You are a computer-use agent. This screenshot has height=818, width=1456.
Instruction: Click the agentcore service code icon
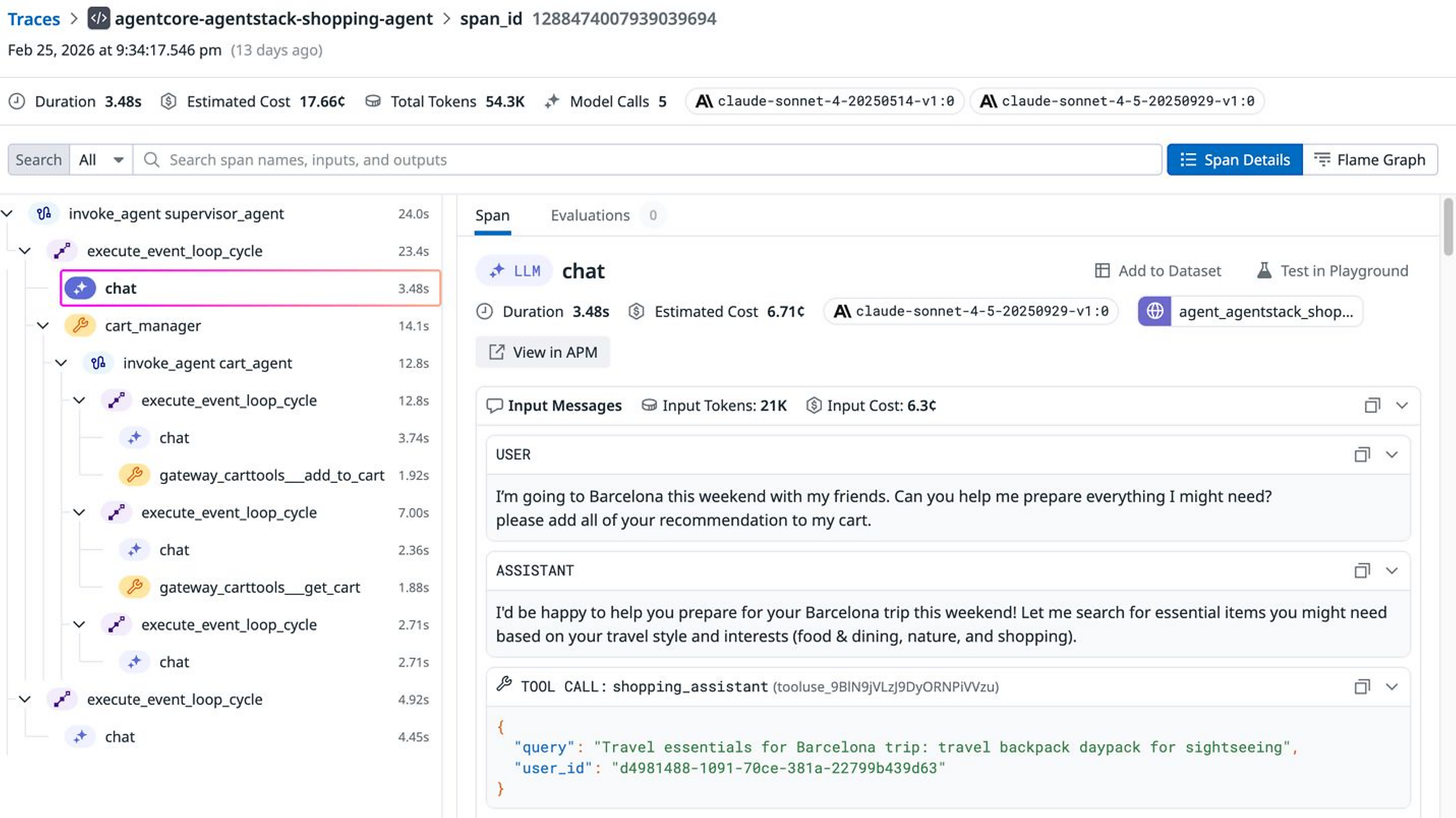click(x=98, y=19)
